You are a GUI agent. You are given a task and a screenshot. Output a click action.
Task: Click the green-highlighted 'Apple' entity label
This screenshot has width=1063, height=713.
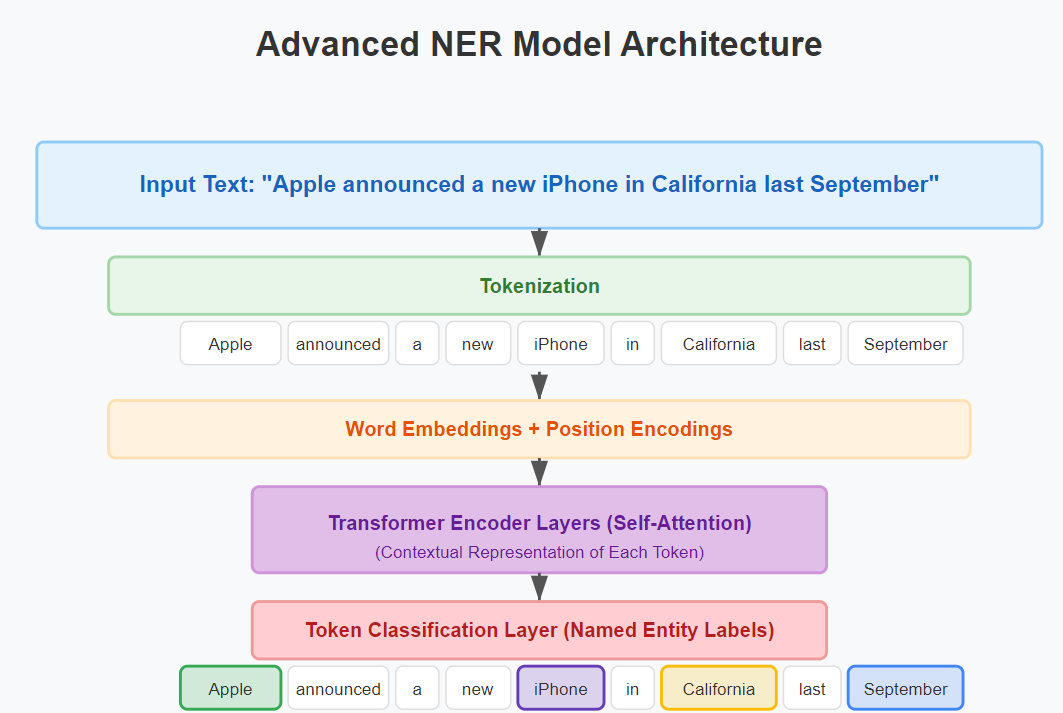pos(230,688)
